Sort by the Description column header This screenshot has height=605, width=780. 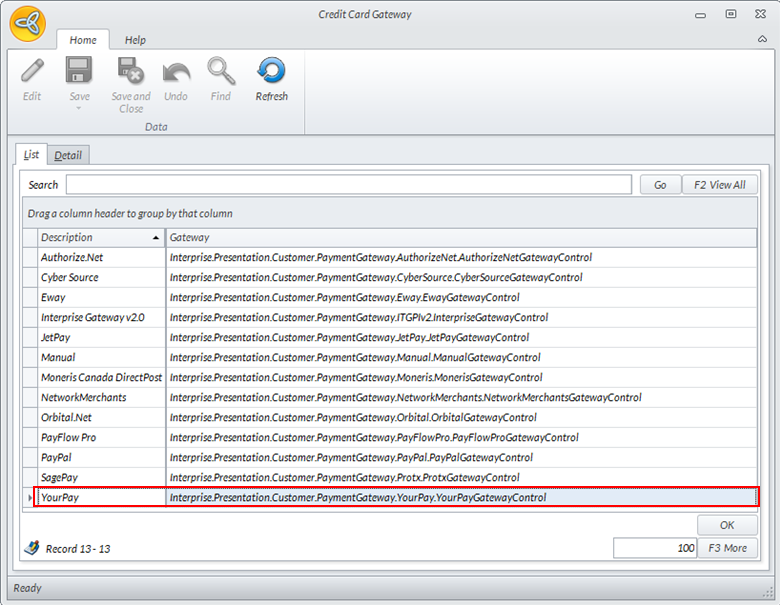pos(98,238)
